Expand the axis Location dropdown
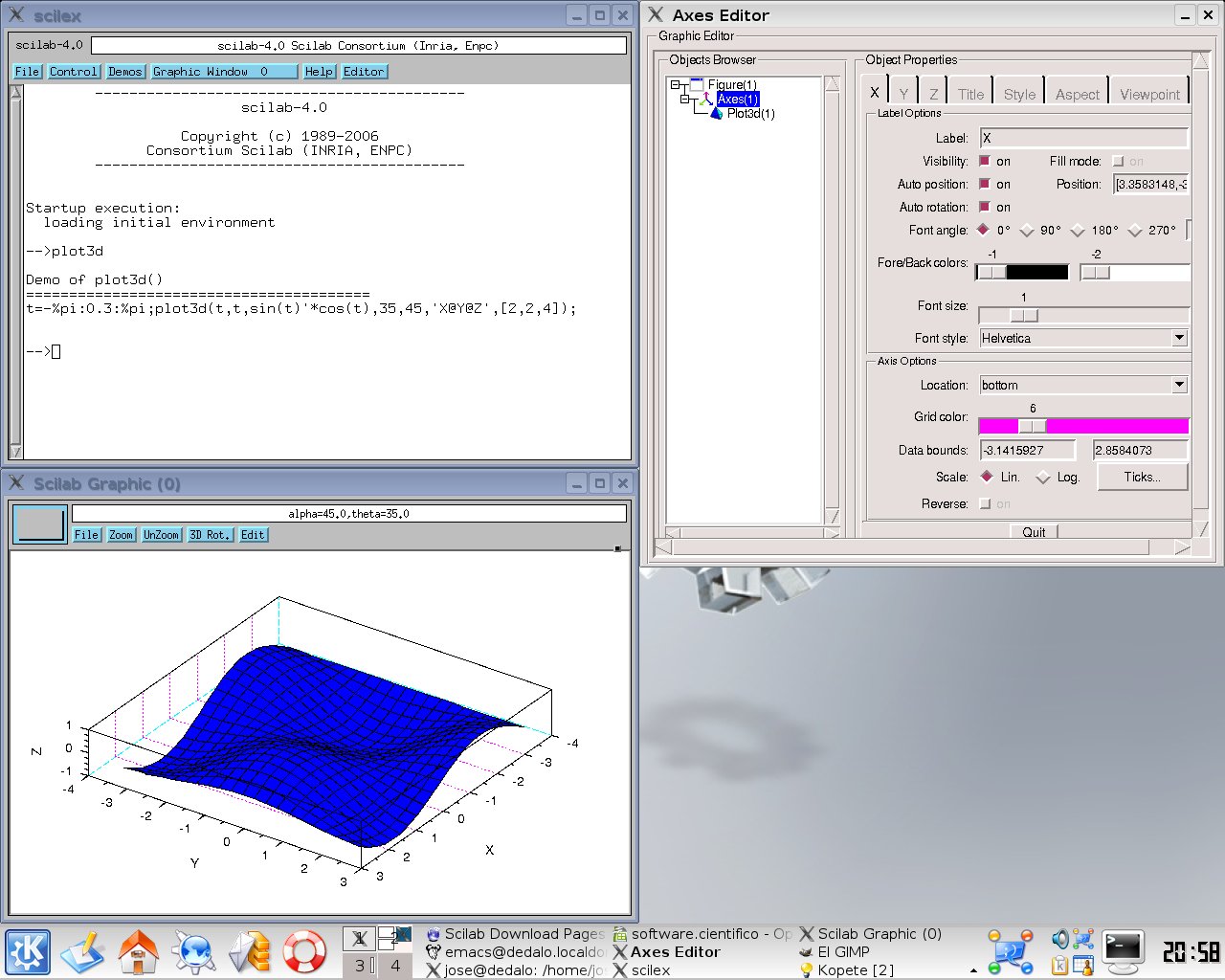Image resolution: width=1225 pixels, height=980 pixels. [x=1179, y=385]
